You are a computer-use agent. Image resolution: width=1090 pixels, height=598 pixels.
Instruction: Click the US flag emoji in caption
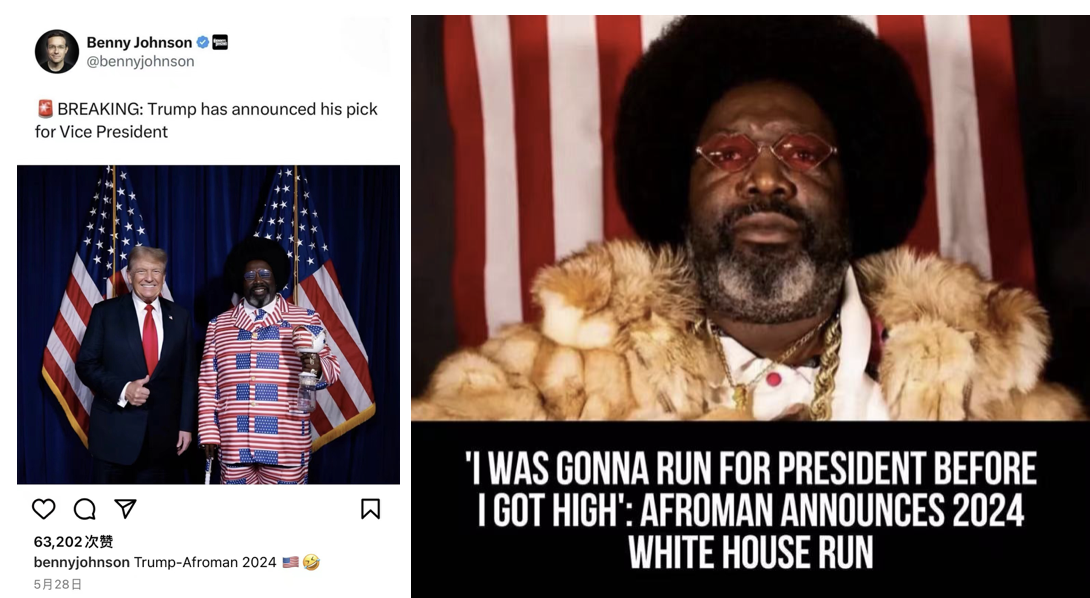tap(291, 562)
